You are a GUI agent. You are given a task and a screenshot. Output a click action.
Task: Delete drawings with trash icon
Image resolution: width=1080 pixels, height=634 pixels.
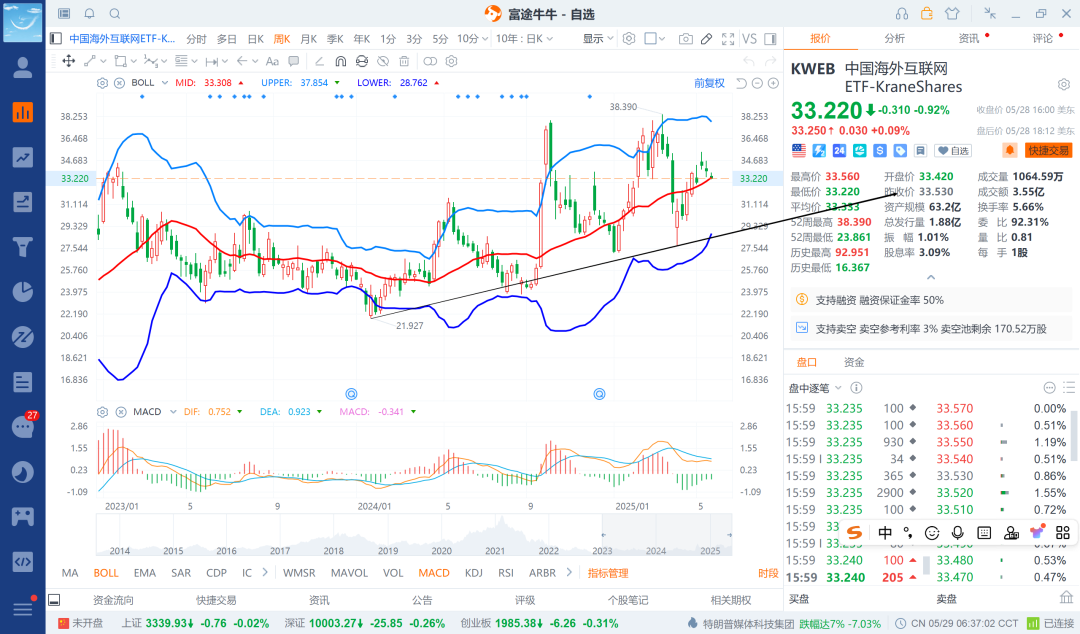click(404, 61)
